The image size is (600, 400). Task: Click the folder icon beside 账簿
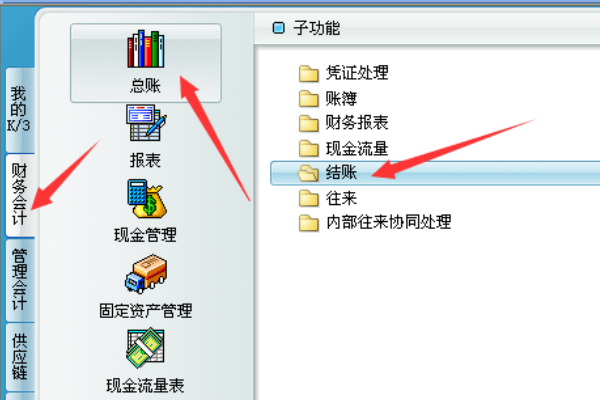308,98
